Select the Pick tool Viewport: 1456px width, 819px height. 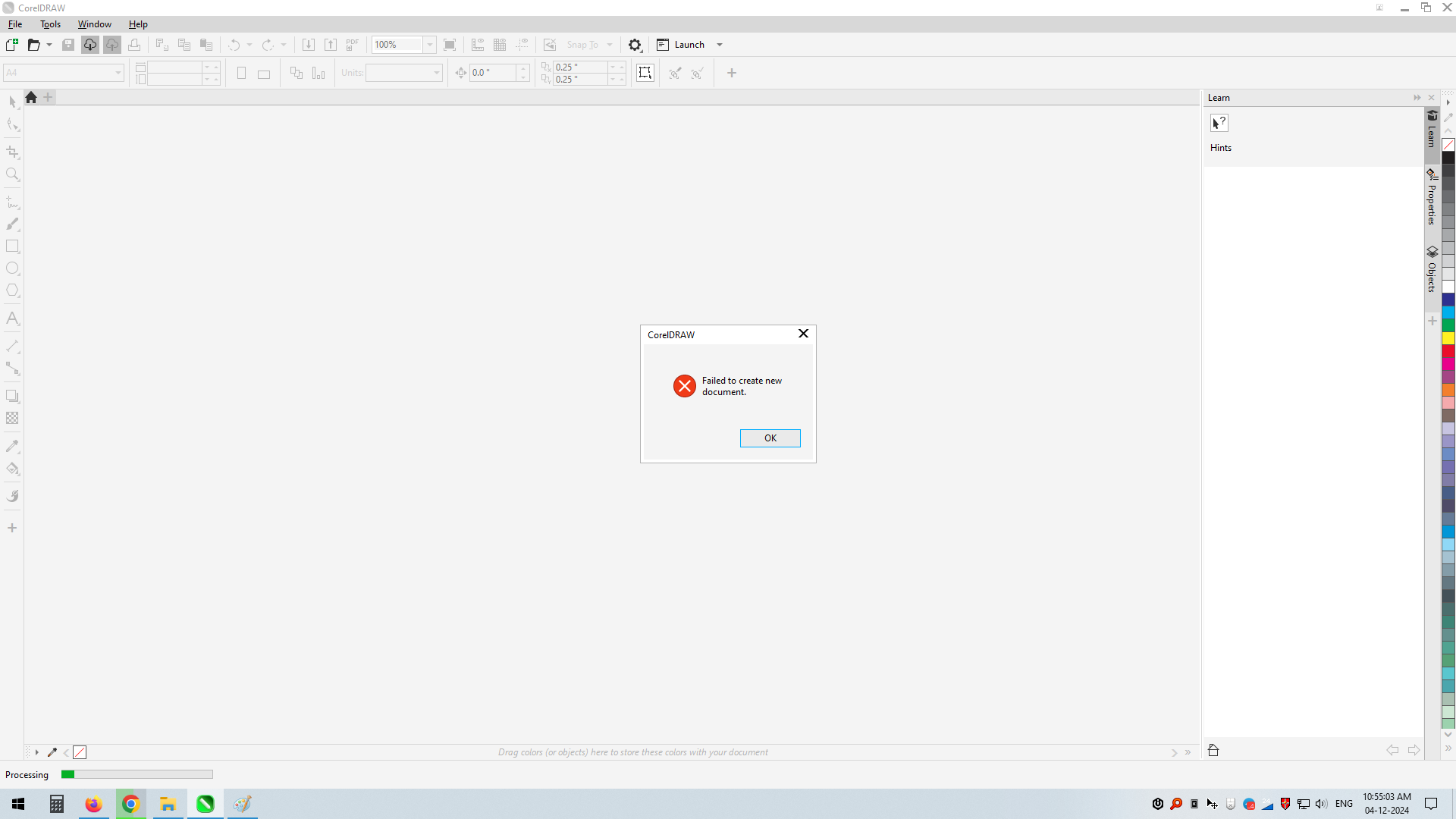pos(13,102)
